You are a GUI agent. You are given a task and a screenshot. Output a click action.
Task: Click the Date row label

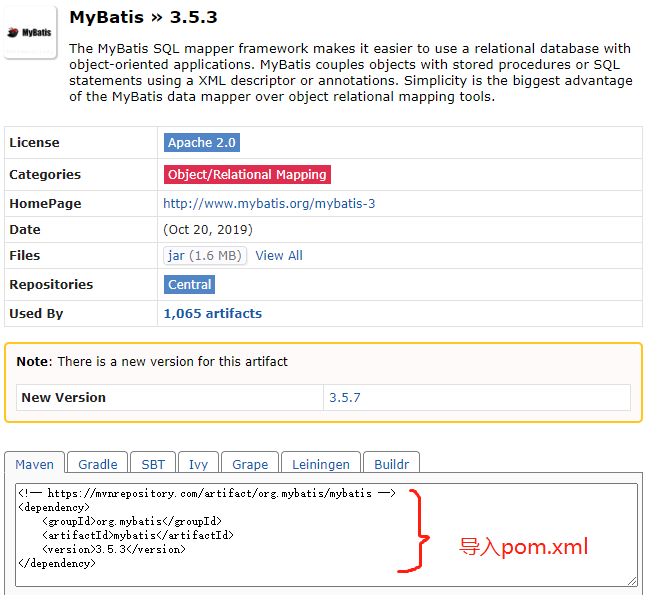coord(25,230)
